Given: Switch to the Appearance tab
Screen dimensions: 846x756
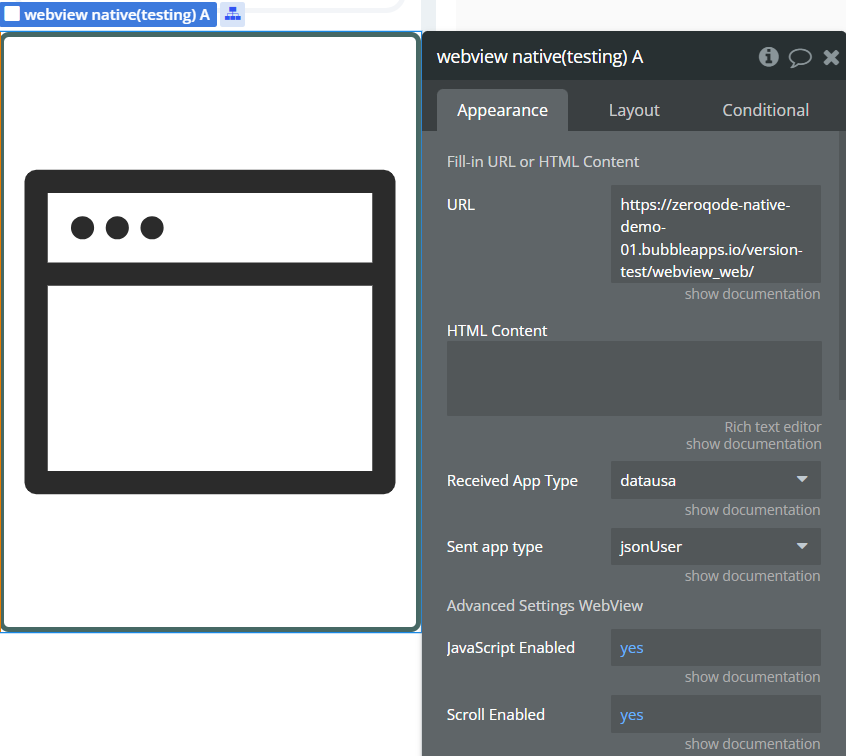Looking at the screenshot, I should coord(502,110).
